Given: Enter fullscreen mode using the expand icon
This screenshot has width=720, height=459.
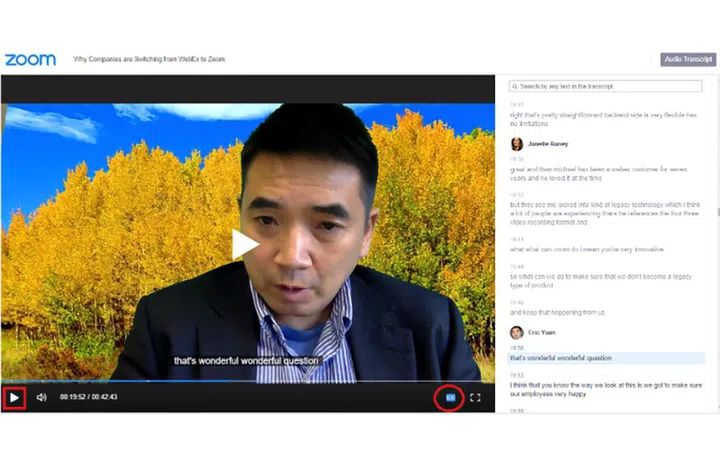Looking at the screenshot, I should coord(475,397).
